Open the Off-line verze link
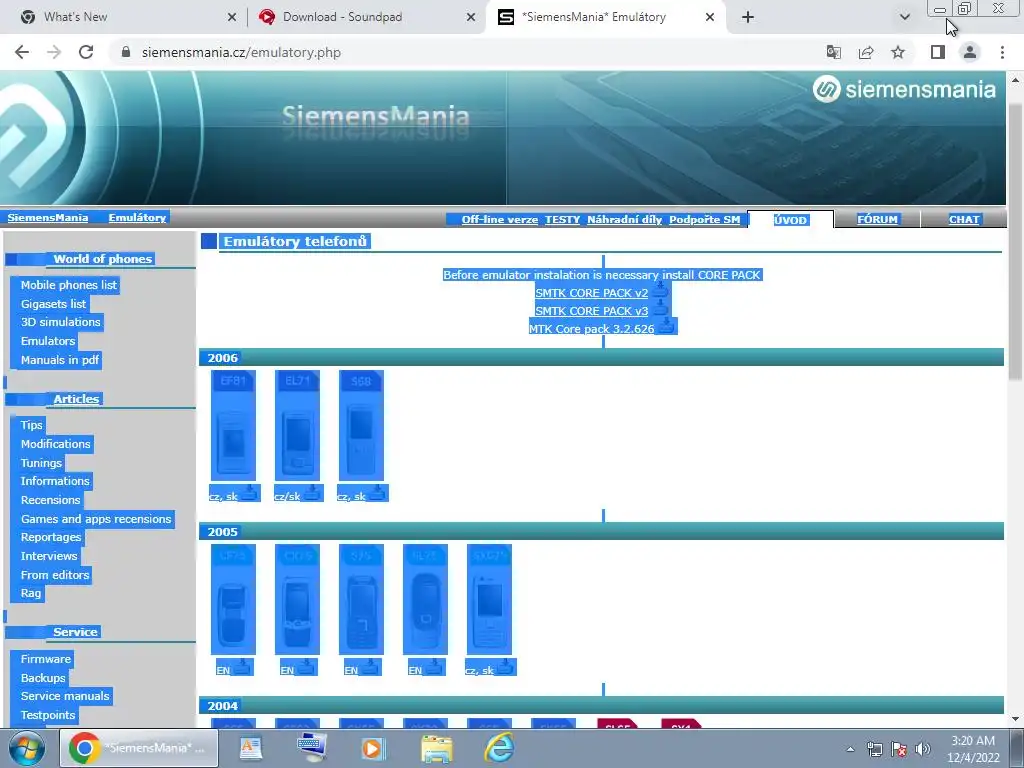The height and width of the screenshot is (768, 1024). (x=500, y=219)
